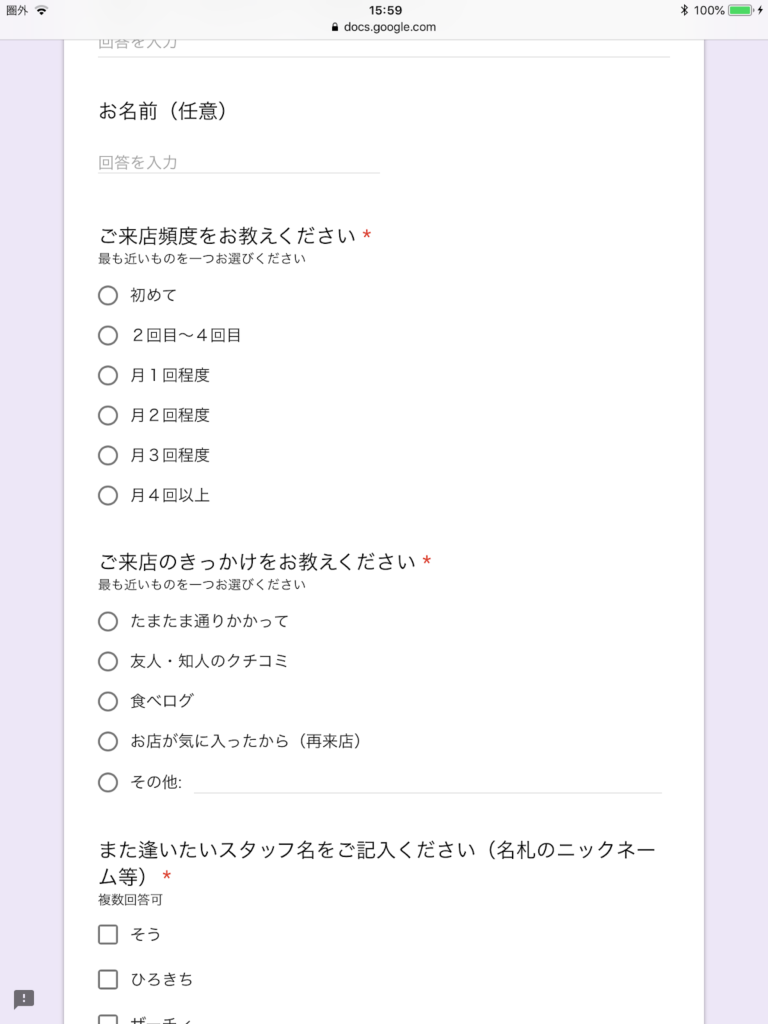Select 食べログ as how you found the store
Image resolution: width=768 pixels, height=1024 pixels.
tap(108, 701)
